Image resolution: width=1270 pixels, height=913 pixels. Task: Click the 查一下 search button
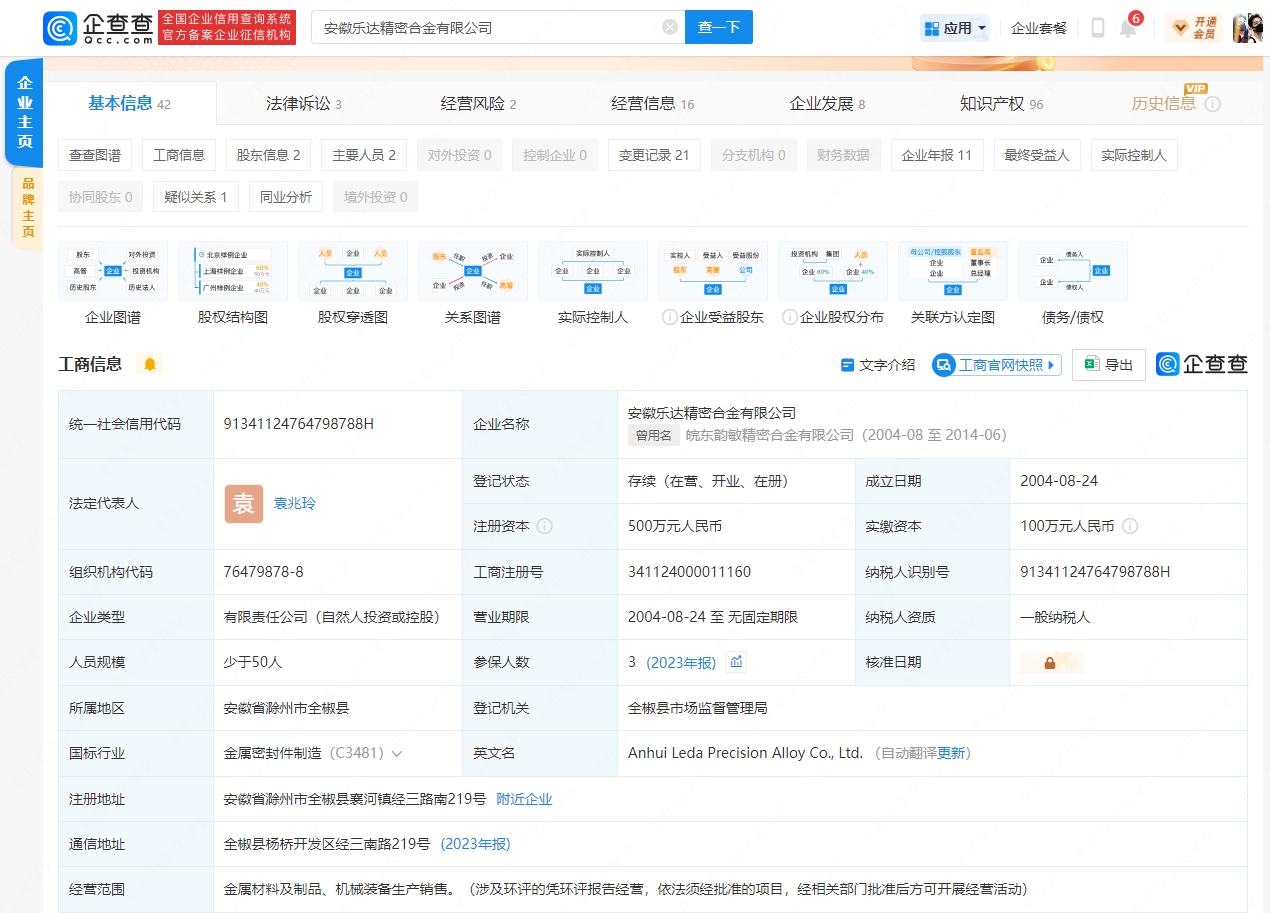[718, 27]
